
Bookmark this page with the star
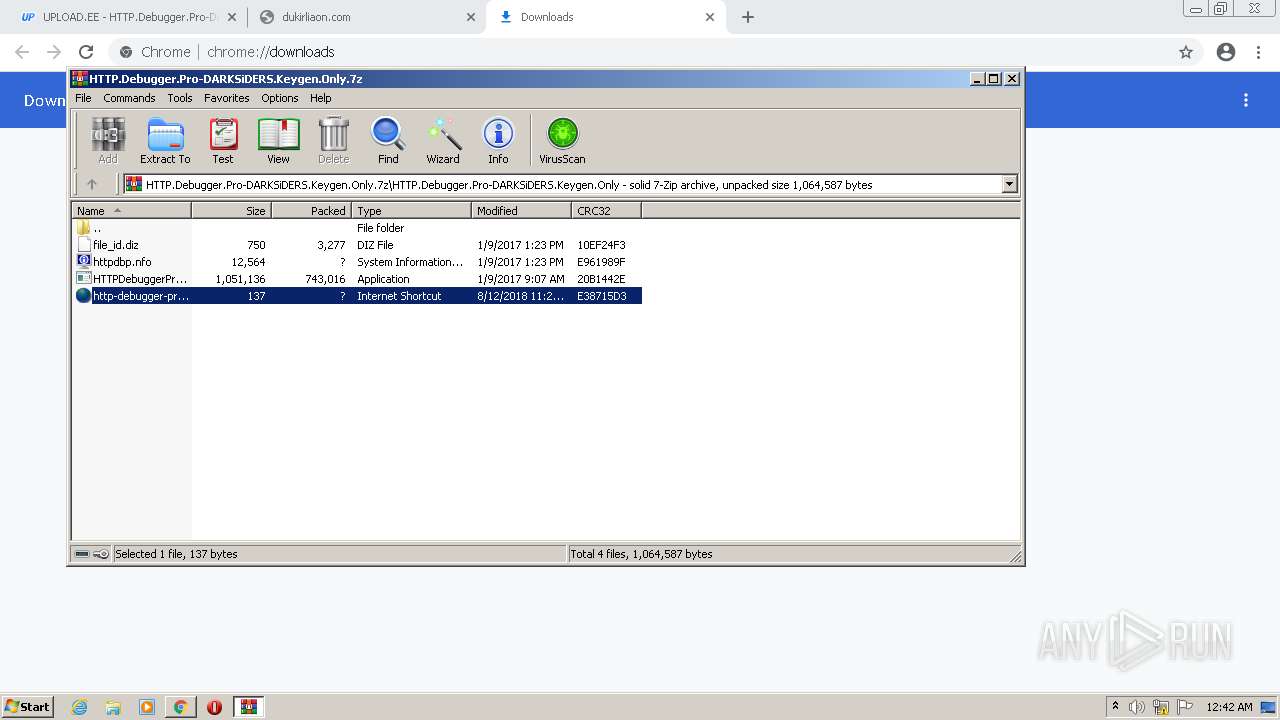pos(1186,52)
